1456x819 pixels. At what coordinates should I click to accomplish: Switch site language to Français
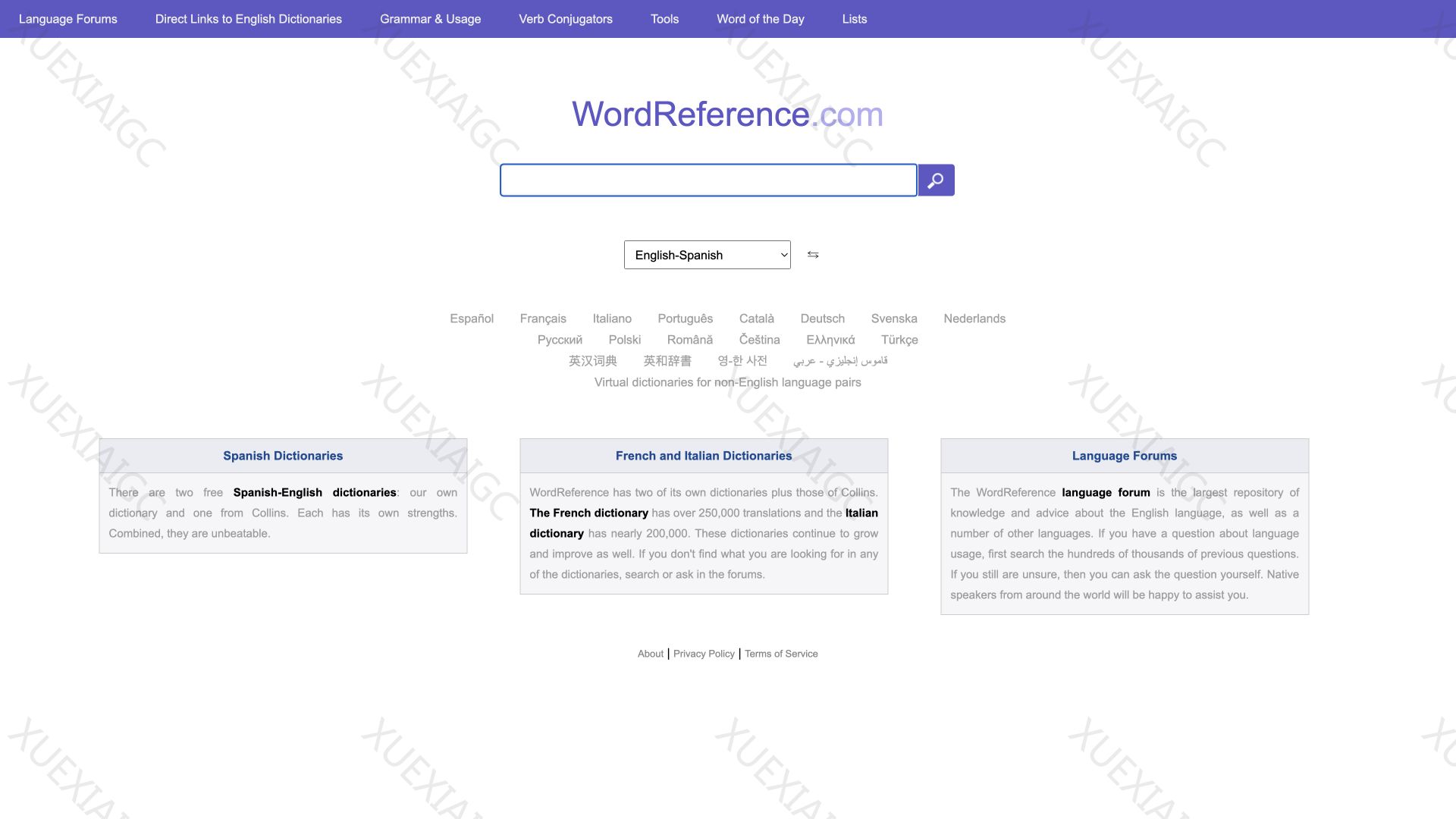(x=543, y=318)
